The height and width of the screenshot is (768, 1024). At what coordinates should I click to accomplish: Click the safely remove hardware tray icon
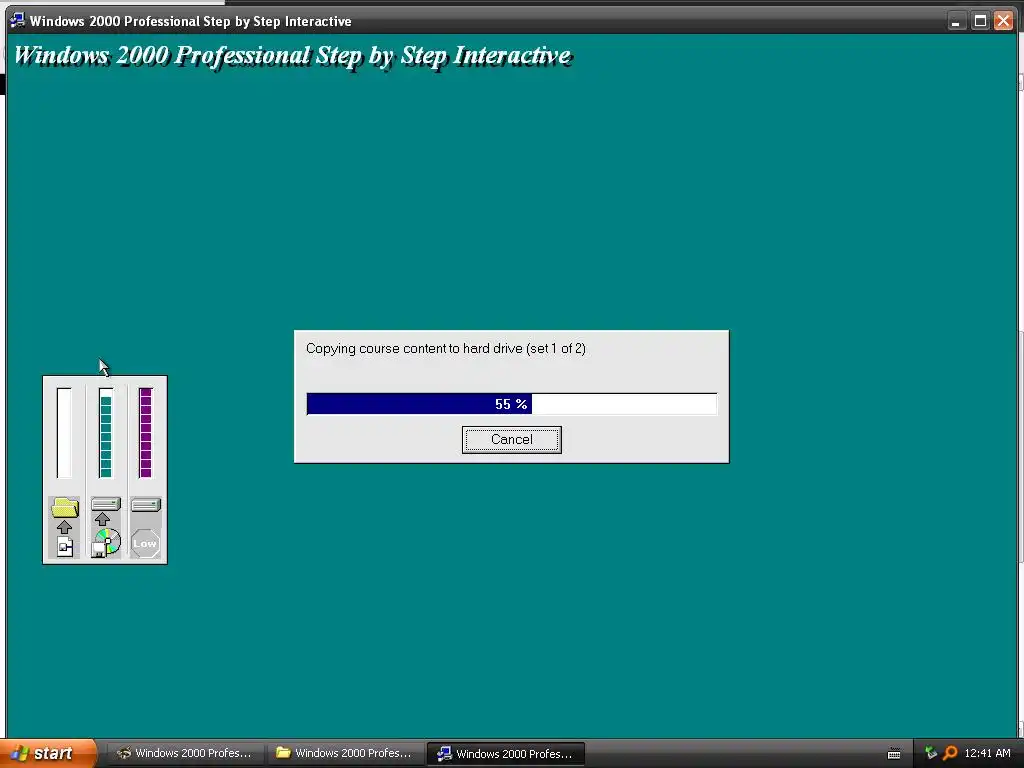coord(931,753)
